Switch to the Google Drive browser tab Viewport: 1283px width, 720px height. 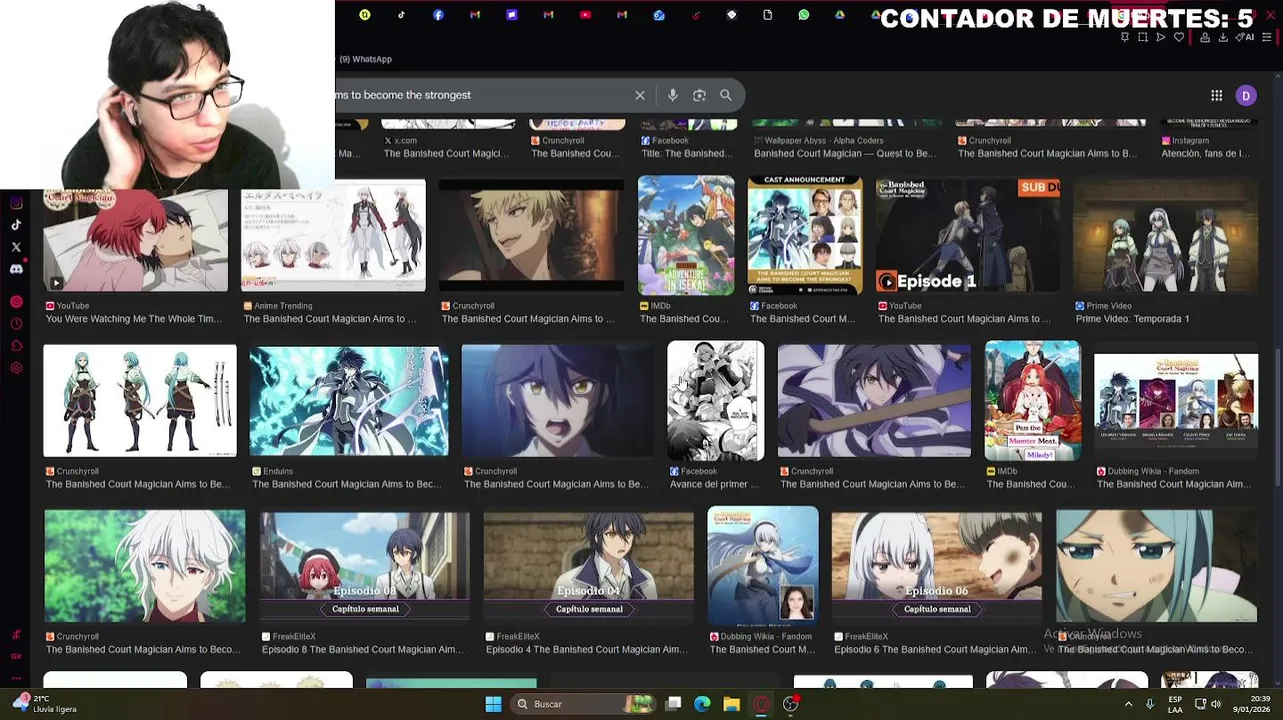tap(840, 15)
